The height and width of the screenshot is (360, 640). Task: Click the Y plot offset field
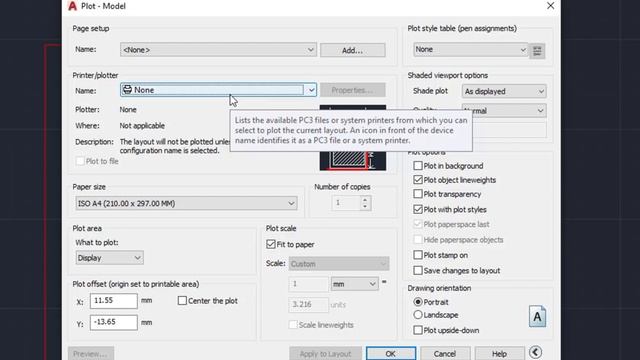pos(113,322)
